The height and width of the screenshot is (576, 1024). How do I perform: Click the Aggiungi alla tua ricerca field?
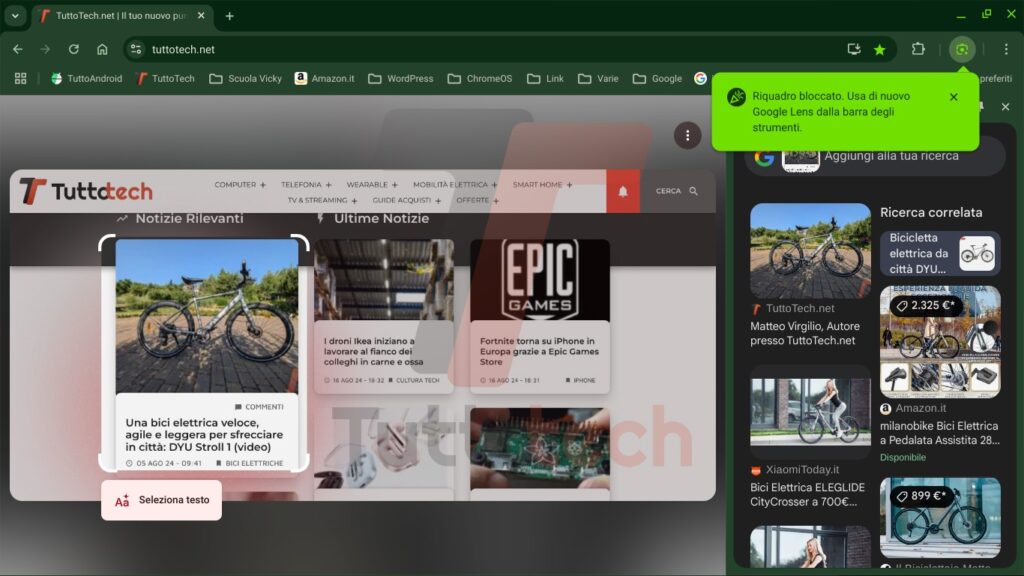(x=889, y=156)
